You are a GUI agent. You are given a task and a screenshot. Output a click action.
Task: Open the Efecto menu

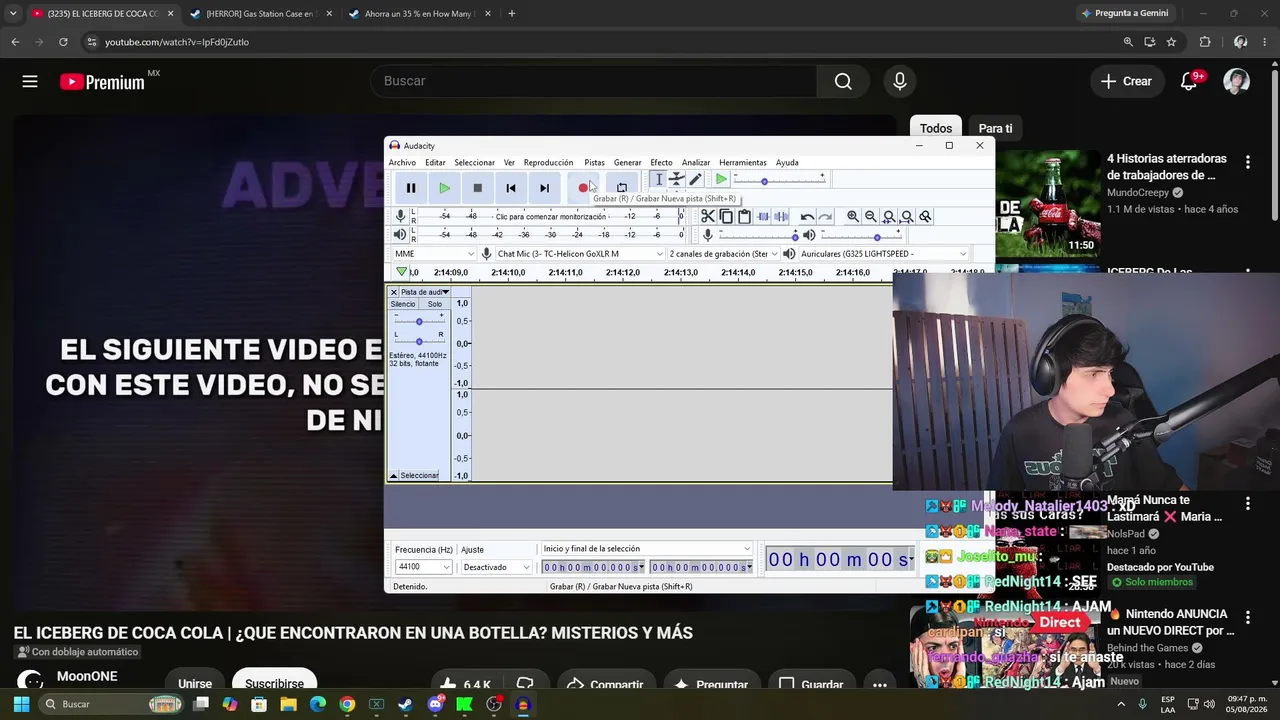tap(661, 162)
